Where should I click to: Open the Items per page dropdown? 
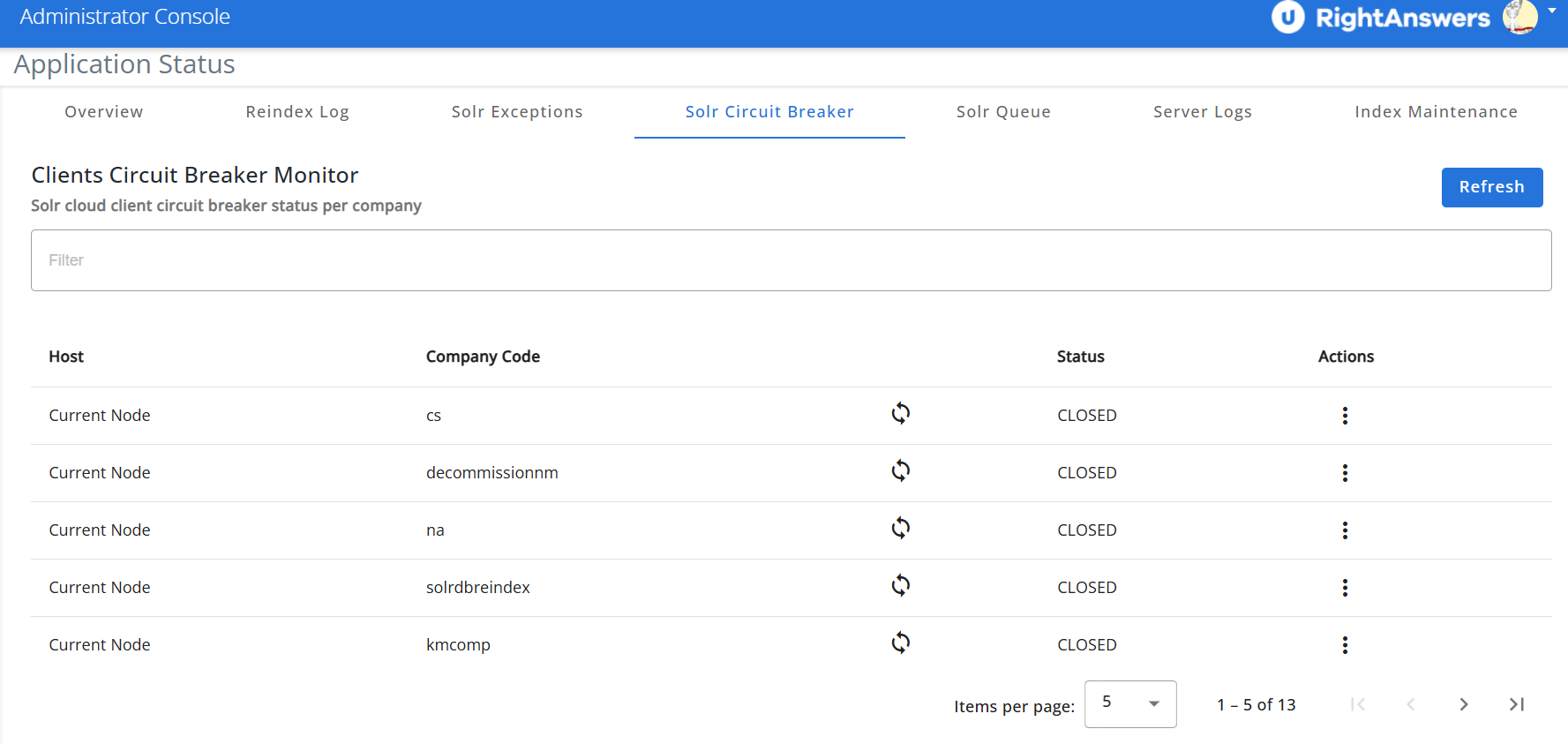tap(1129, 704)
